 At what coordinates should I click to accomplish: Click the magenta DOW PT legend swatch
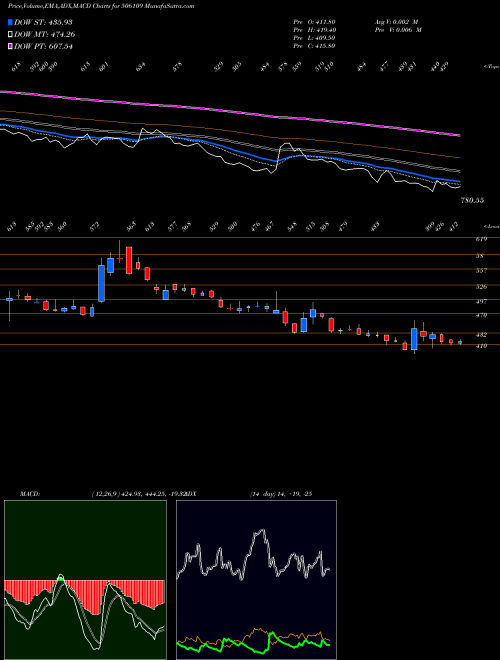pos(10,46)
